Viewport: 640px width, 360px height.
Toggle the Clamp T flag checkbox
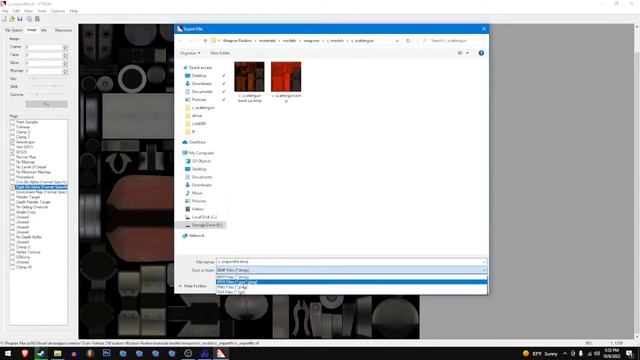click(12, 137)
